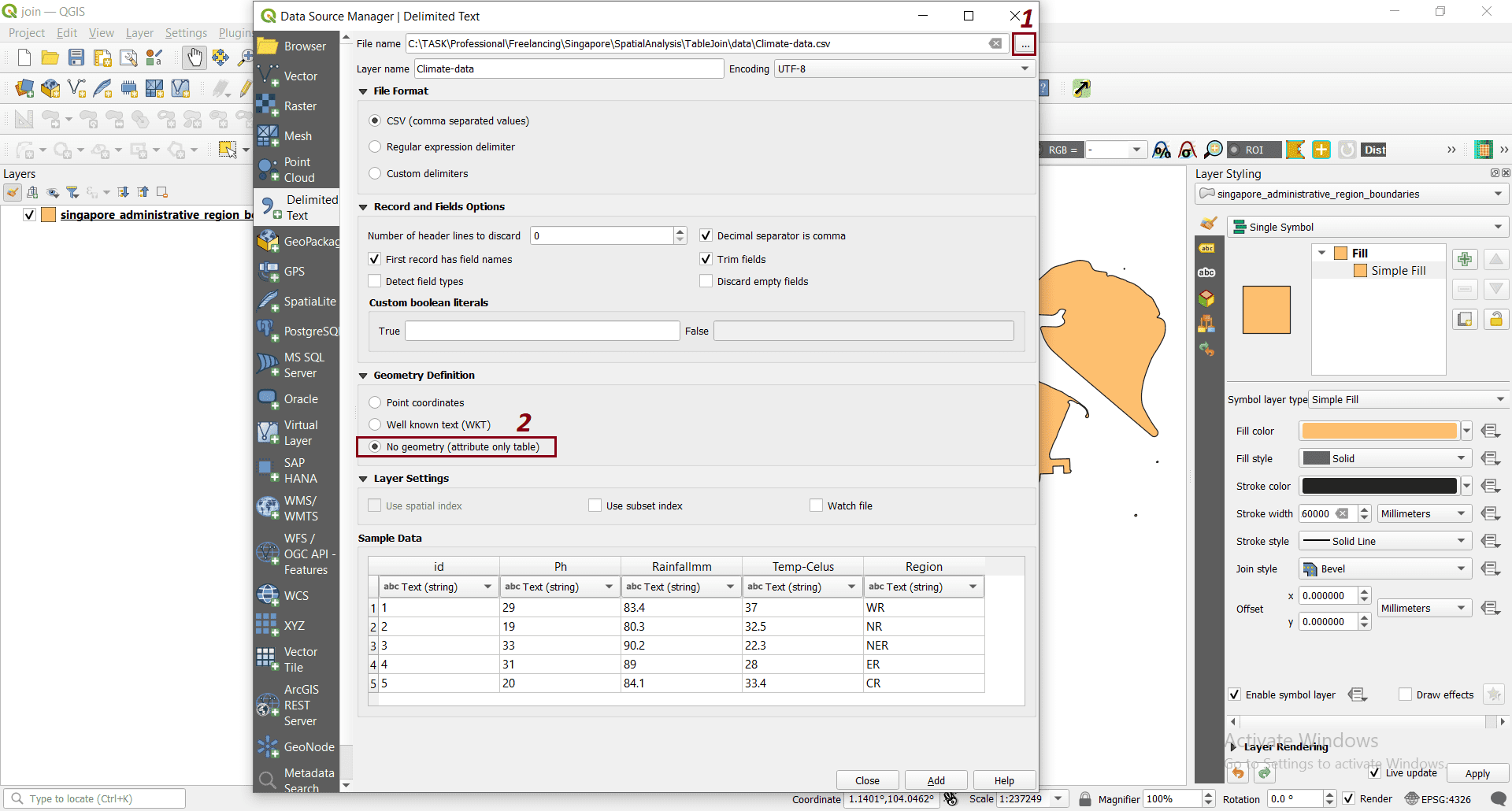The height and width of the screenshot is (811, 1512).
Task: Check the Watch file option
Action: click(817, 505)
